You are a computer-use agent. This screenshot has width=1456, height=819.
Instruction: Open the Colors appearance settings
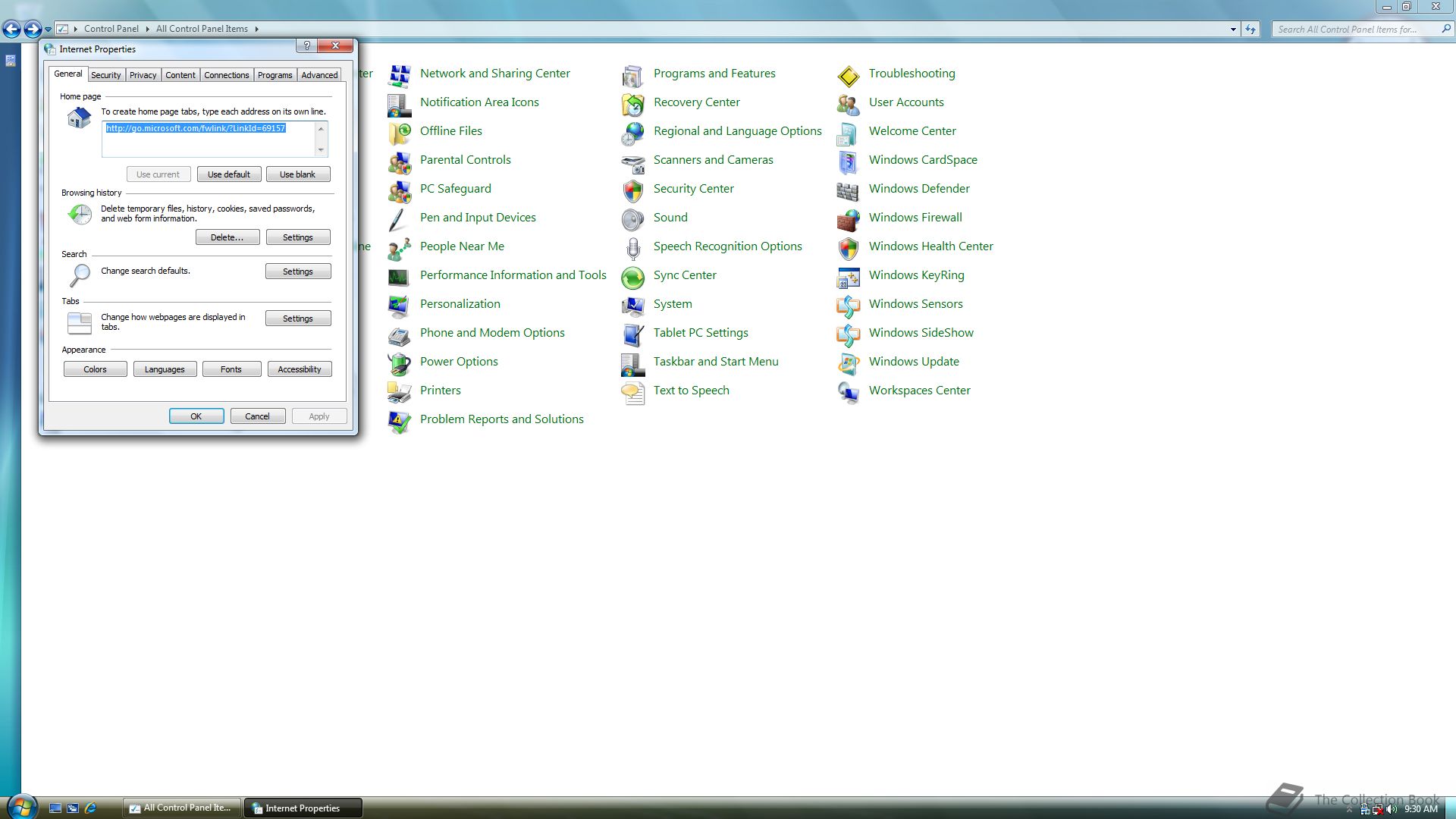click(95, 369)
